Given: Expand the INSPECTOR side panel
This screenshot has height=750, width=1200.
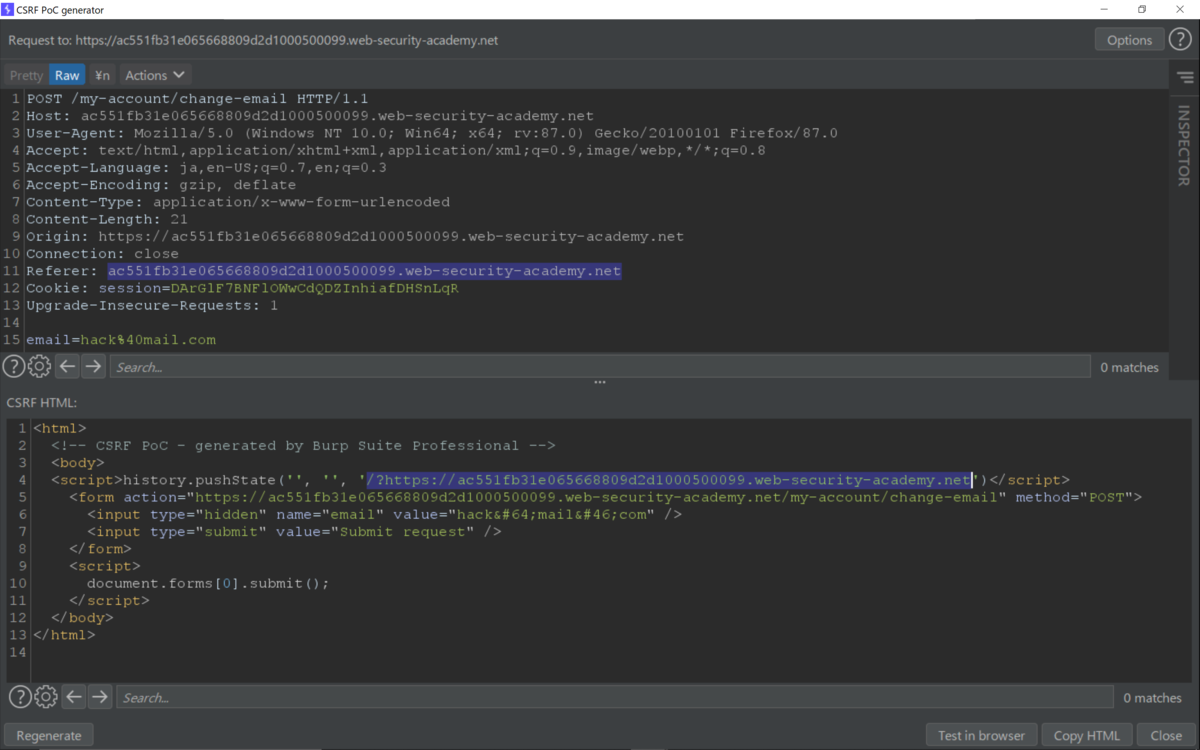Looking at the screenshot, I should pos(1184,146).
